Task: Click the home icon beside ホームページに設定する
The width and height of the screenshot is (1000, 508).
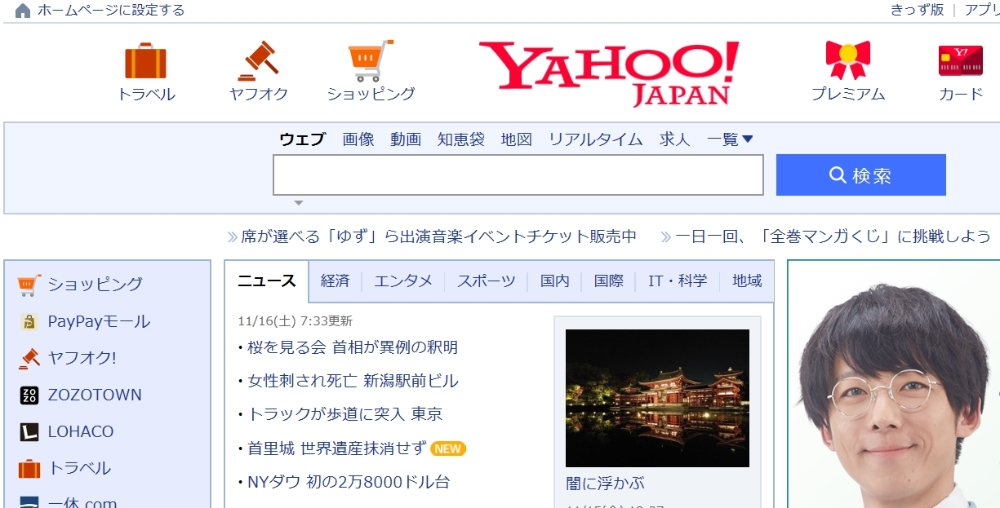Action: [23, 10]
